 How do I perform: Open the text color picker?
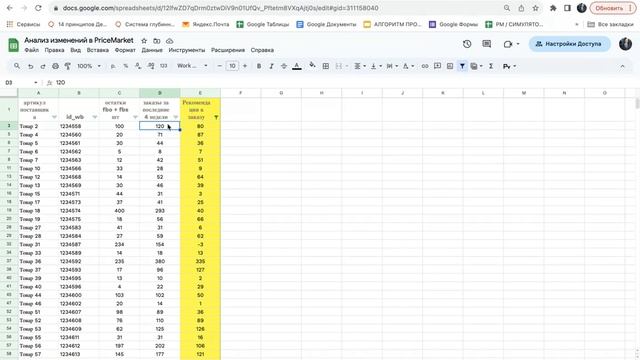[x=297, y=66]
